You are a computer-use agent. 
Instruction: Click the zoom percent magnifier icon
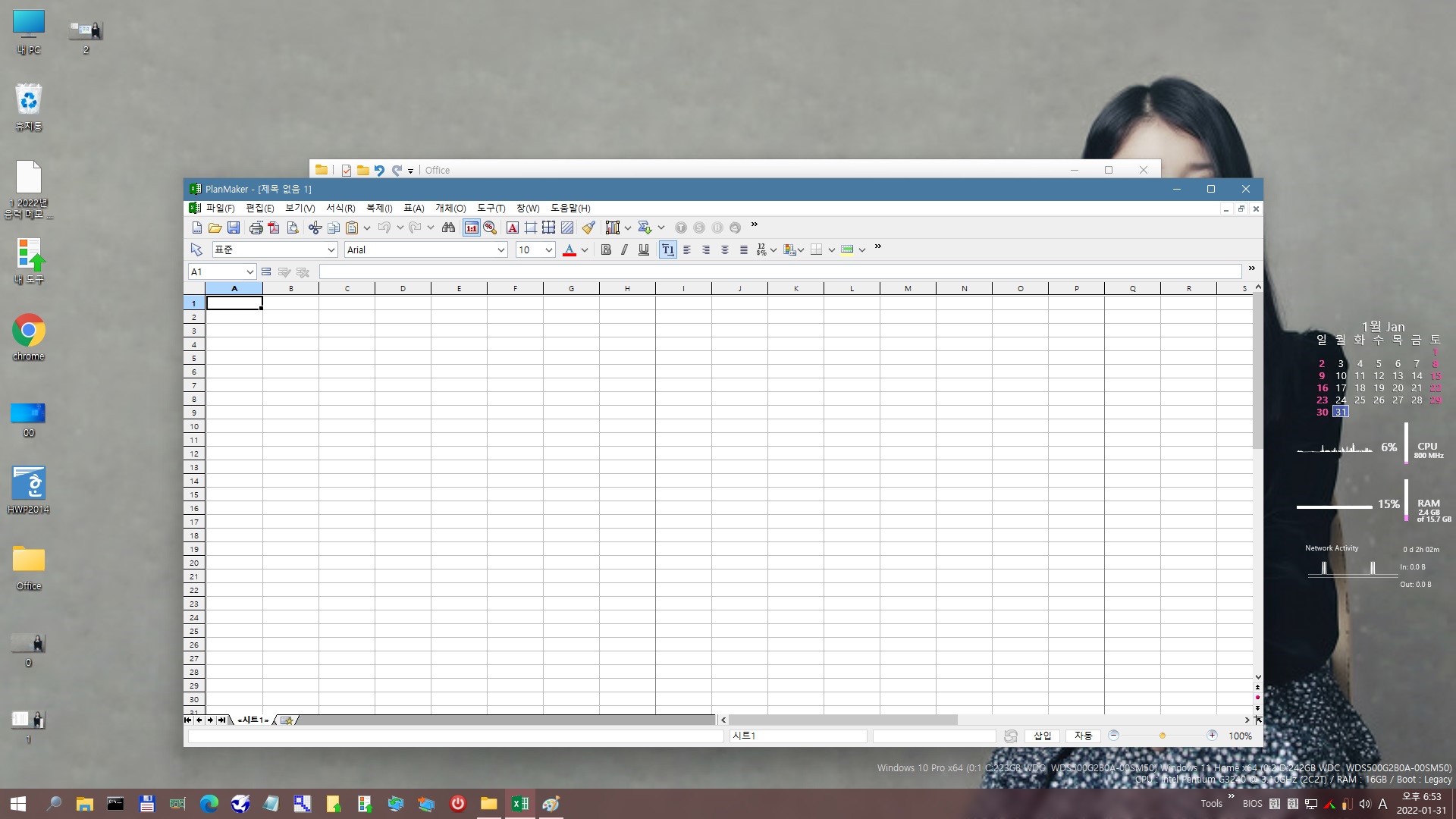(x=490, y=227)
